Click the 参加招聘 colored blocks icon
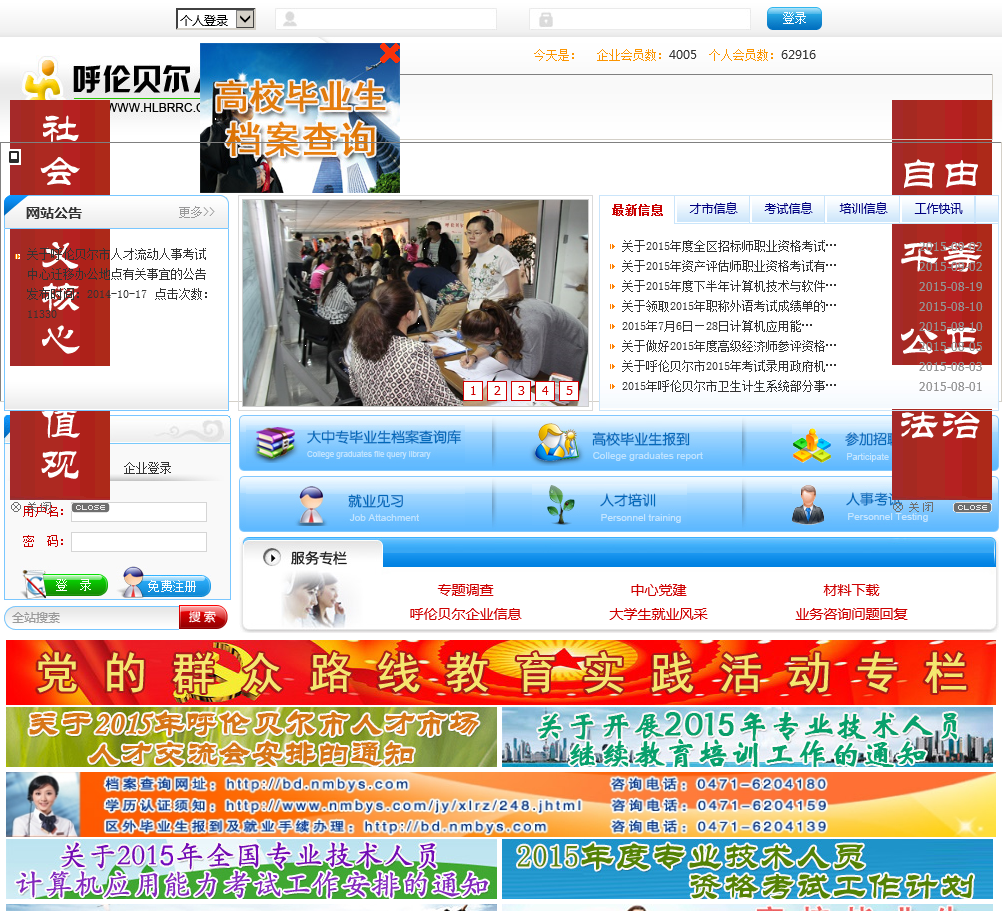 [812, 445]
